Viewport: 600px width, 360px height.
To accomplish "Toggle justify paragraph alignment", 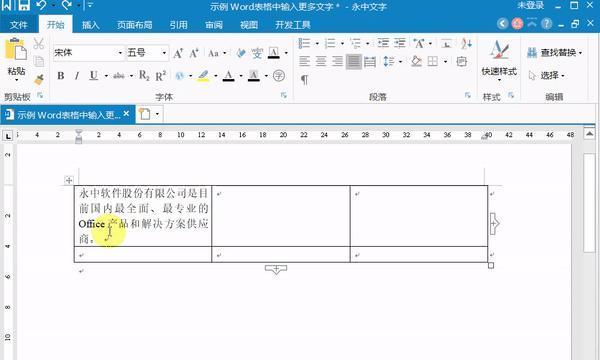I will [x=354, y=62].
